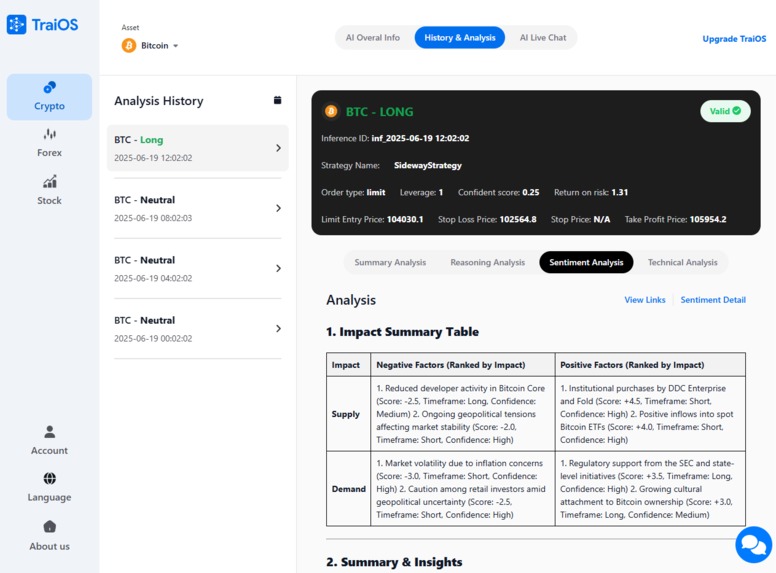Select the 2025-06-19 00:02:02 history entry
The image size is (776, 573).
(197, 329)
